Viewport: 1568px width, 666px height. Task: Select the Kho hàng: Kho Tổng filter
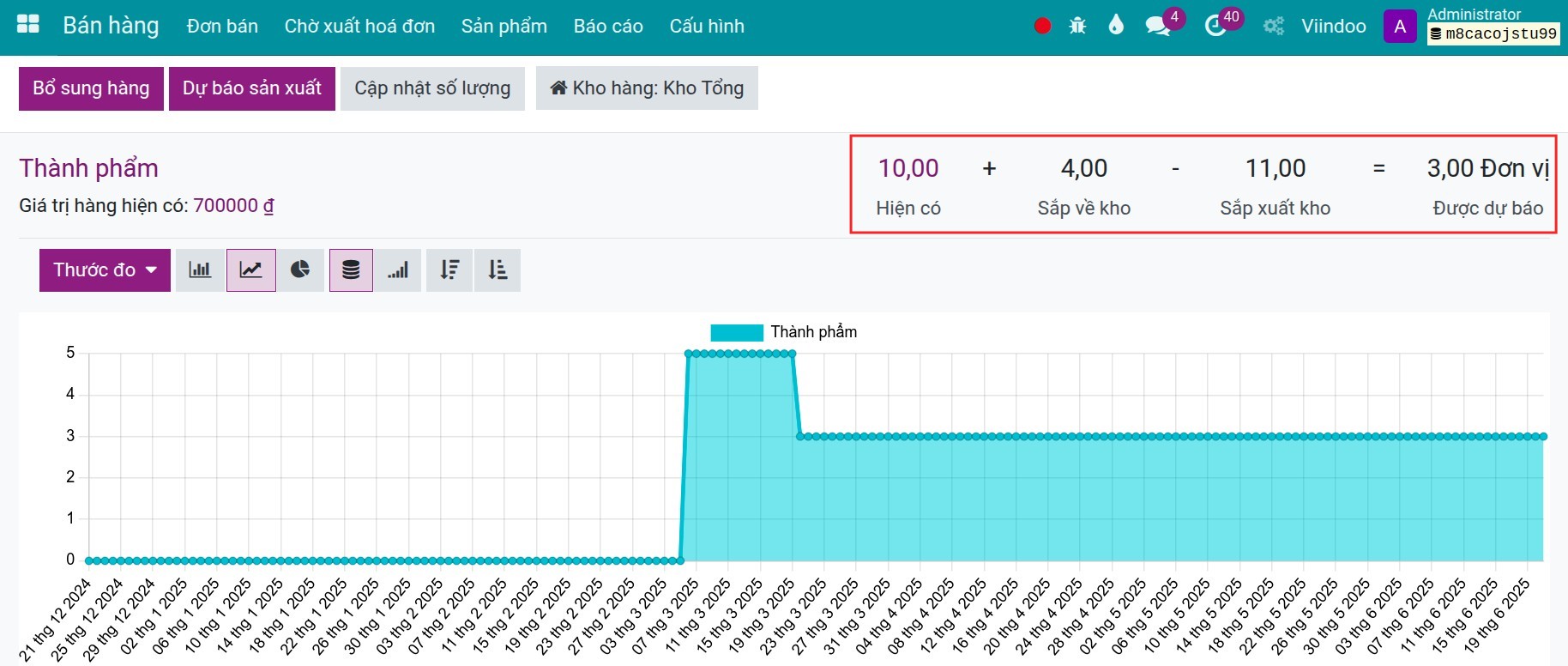point(647,88)
